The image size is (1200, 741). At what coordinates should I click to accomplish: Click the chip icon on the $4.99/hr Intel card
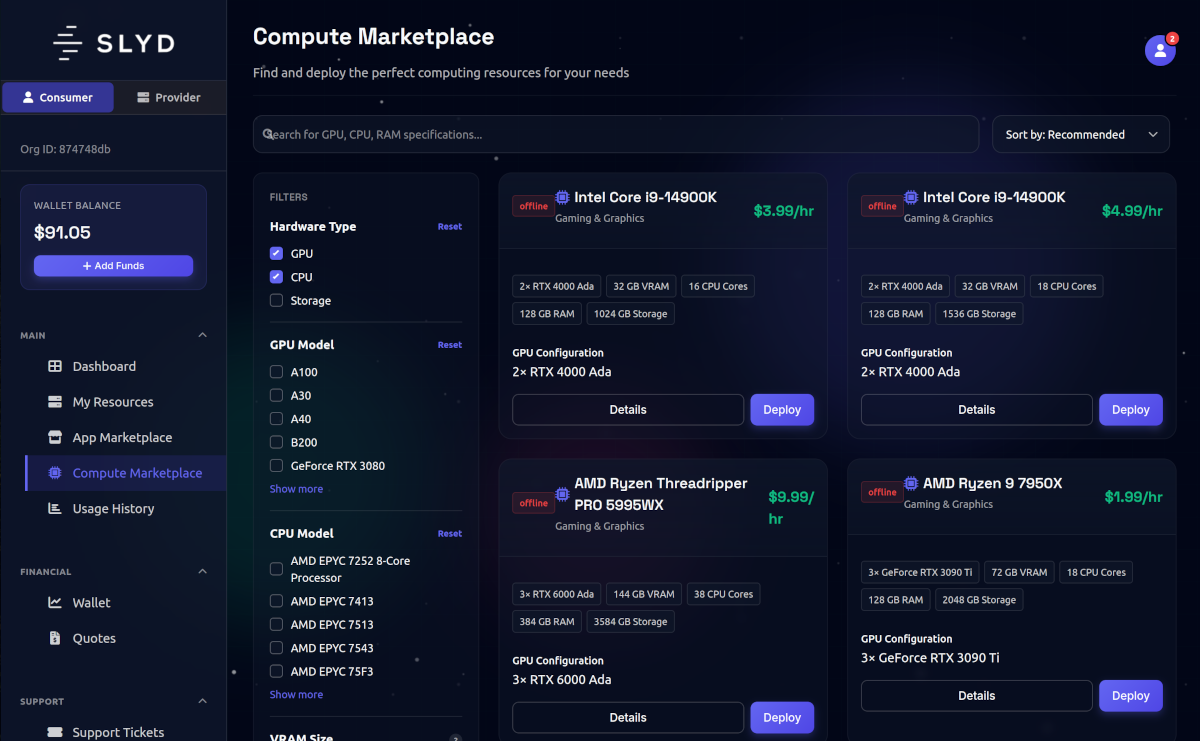pyautogui.click(x=911, y=197)
